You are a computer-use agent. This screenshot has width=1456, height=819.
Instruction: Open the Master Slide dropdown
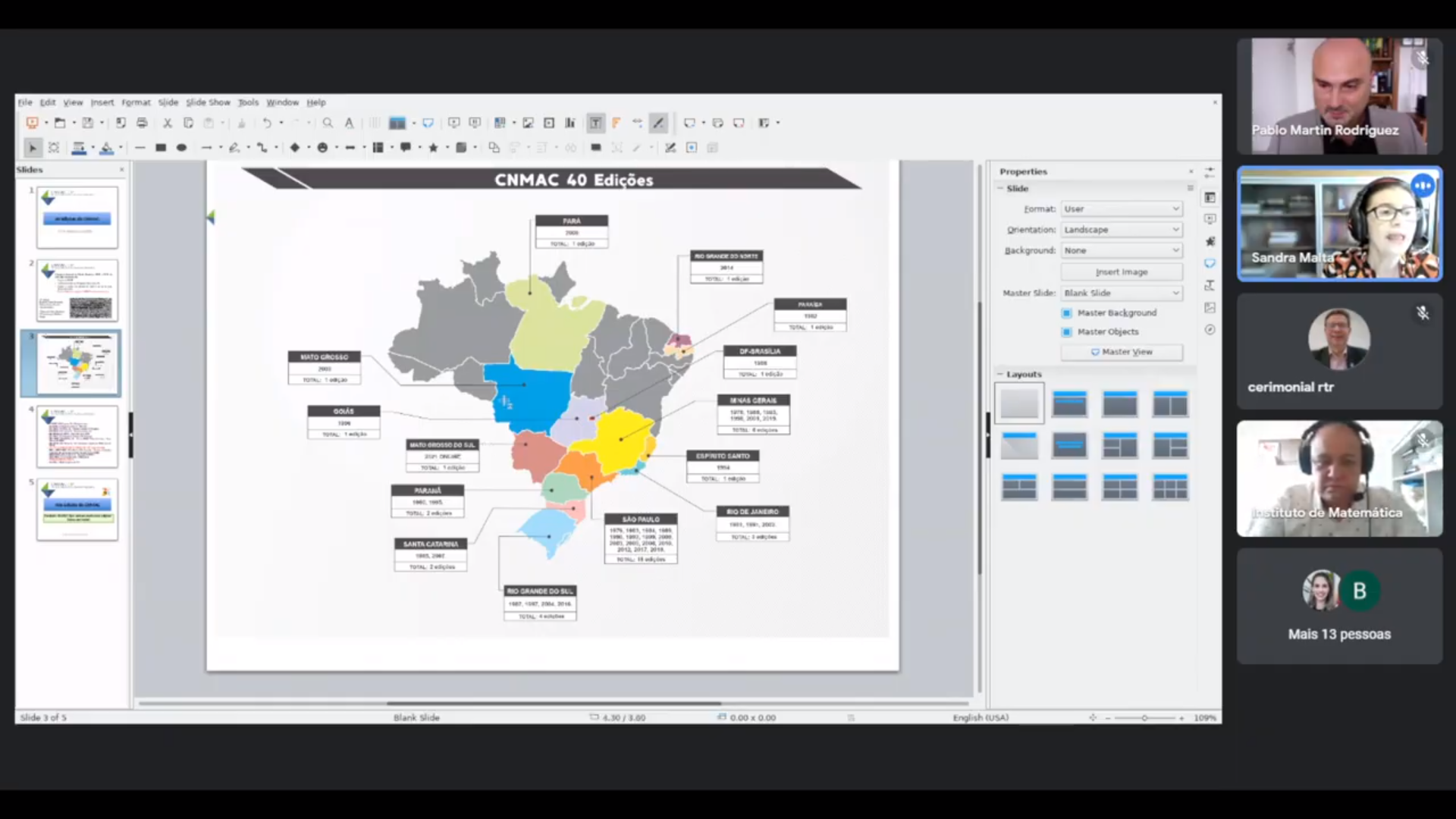tap(1121, 293)
